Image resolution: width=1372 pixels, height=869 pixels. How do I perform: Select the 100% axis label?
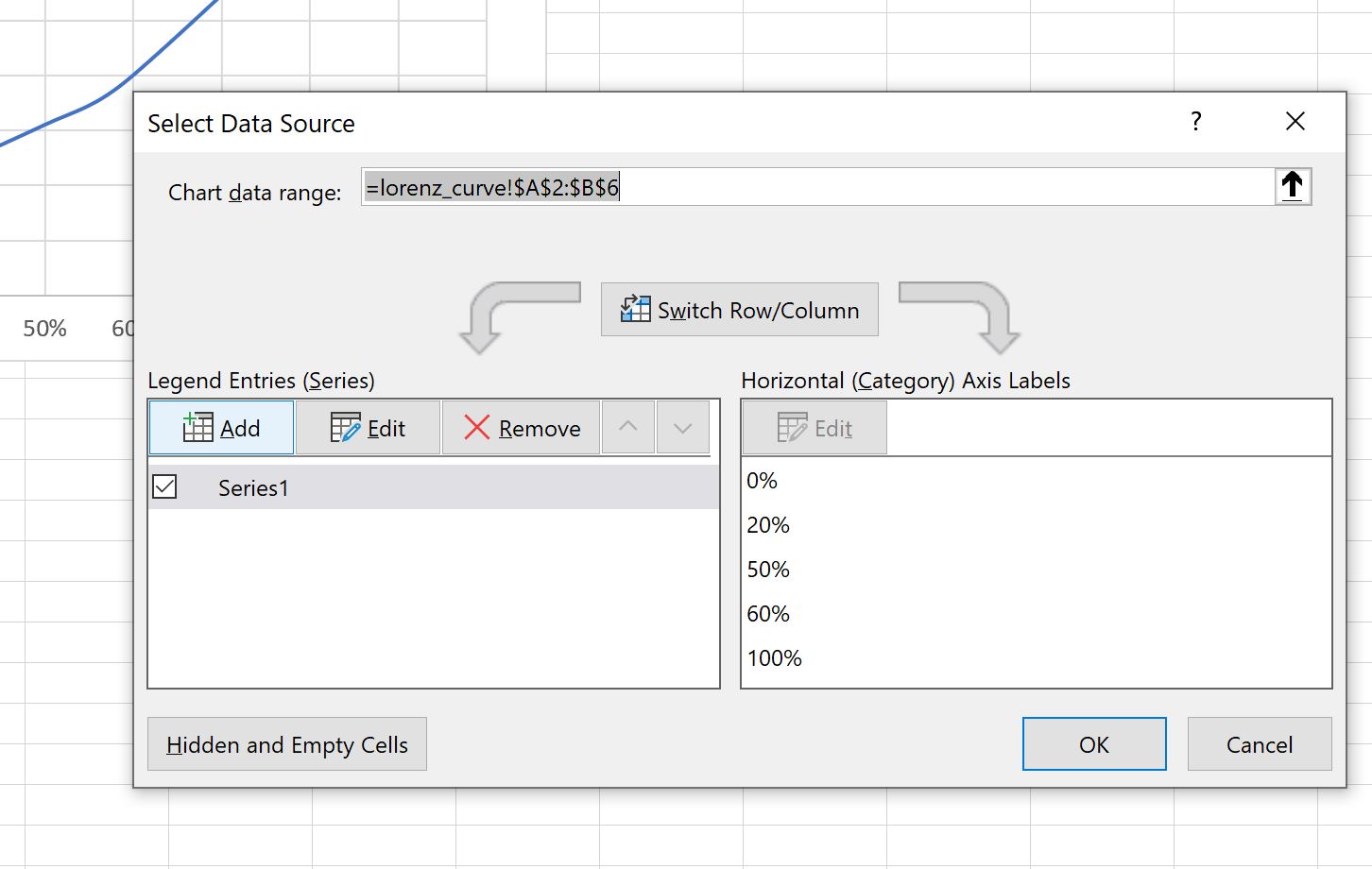click(774, 658)
